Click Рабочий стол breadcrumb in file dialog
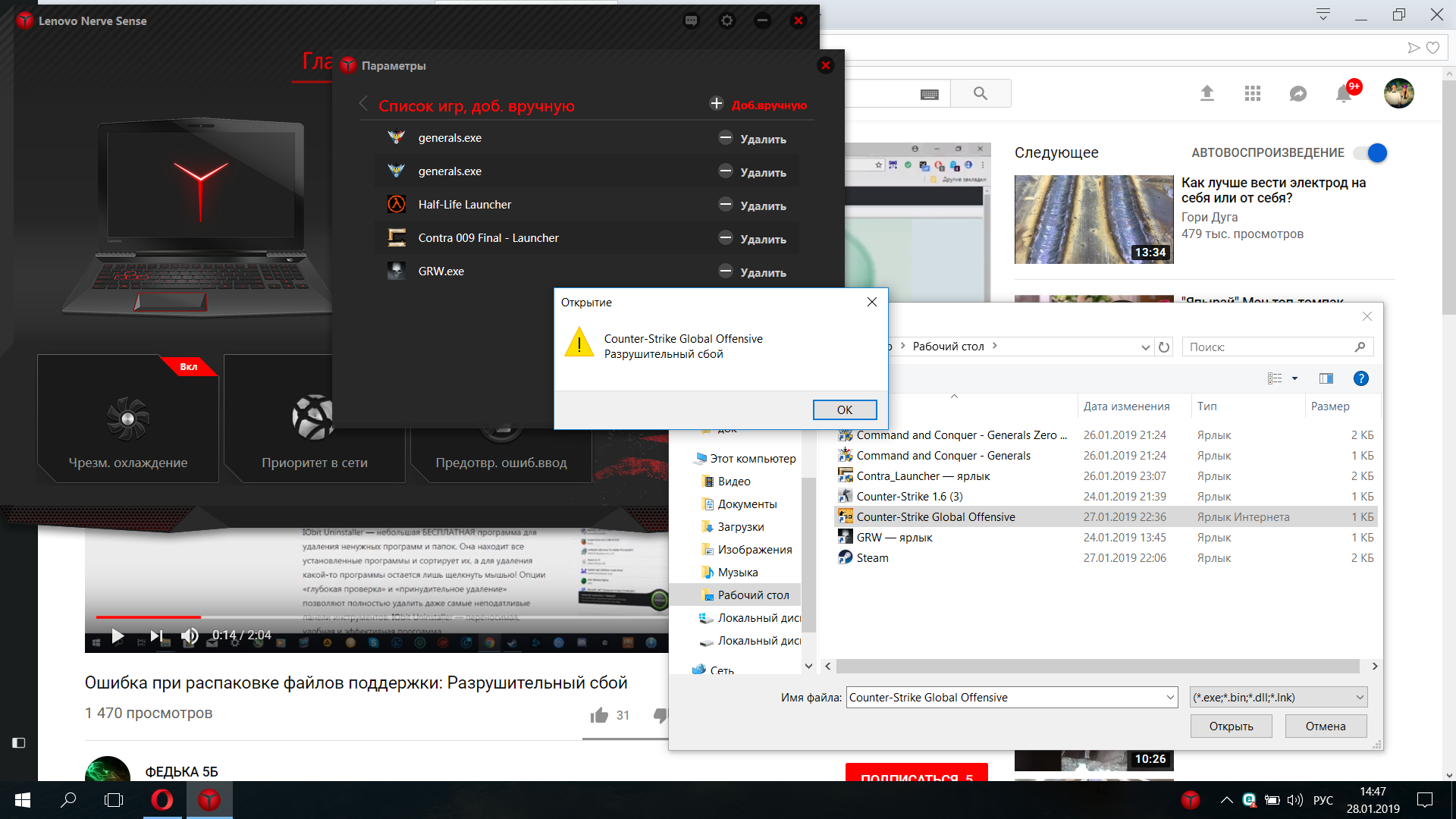 pyautogui.click(x=948, y=347)
